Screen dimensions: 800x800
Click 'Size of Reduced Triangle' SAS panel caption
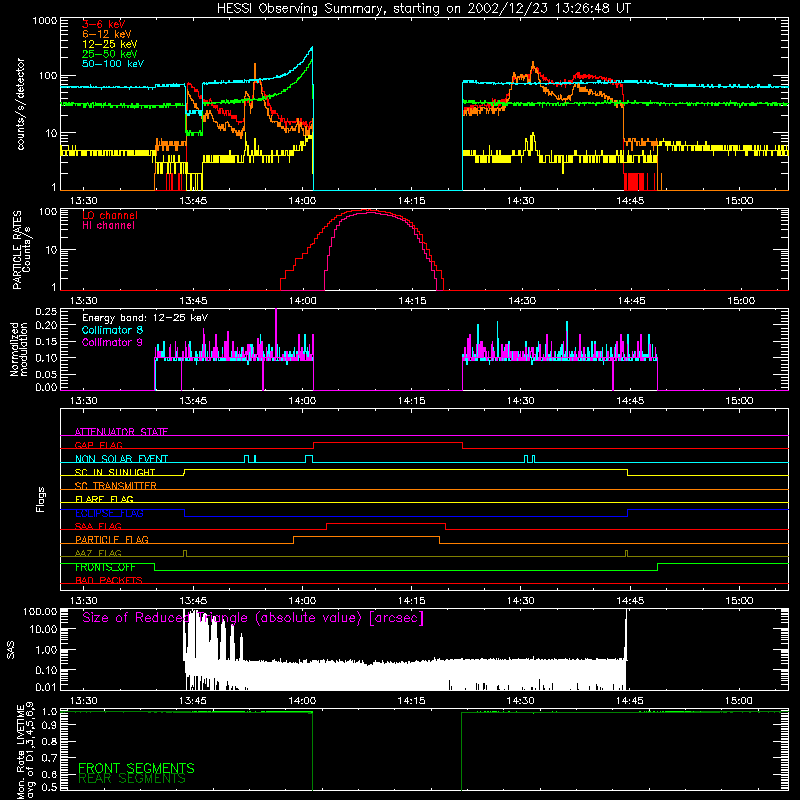tap(253, 618)
